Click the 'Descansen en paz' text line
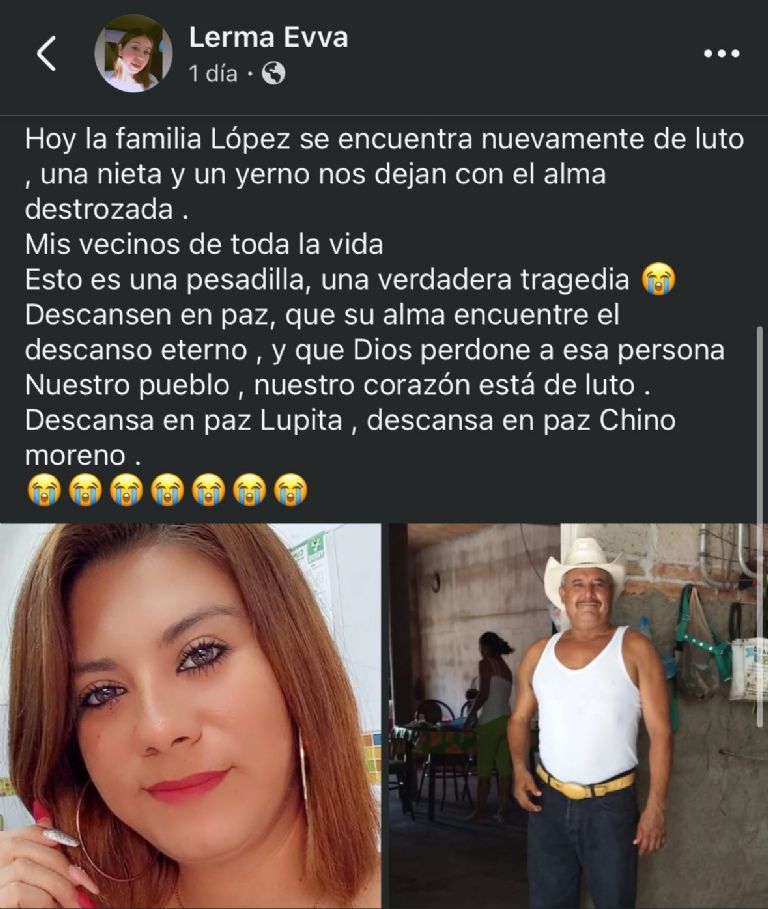Image resolution: width=768 pixels, height=909 pixels. 322,315
